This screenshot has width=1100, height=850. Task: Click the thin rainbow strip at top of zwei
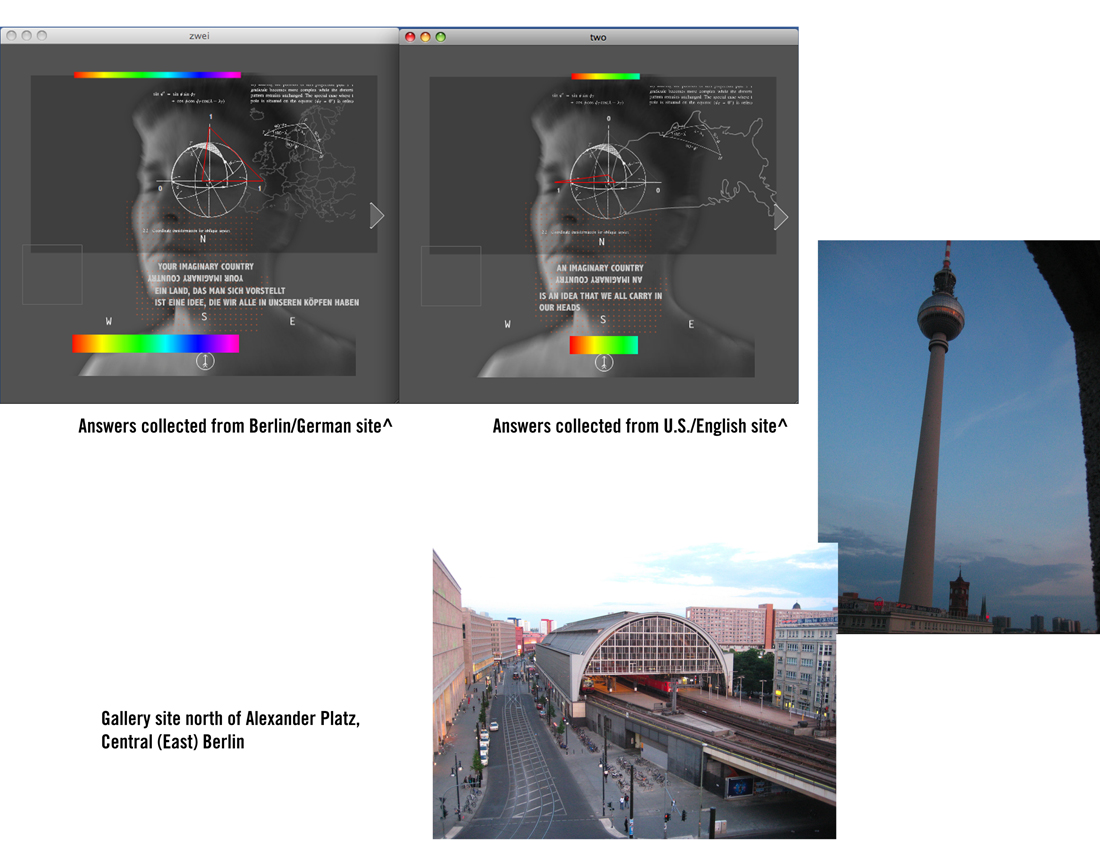tap(157, 74)
